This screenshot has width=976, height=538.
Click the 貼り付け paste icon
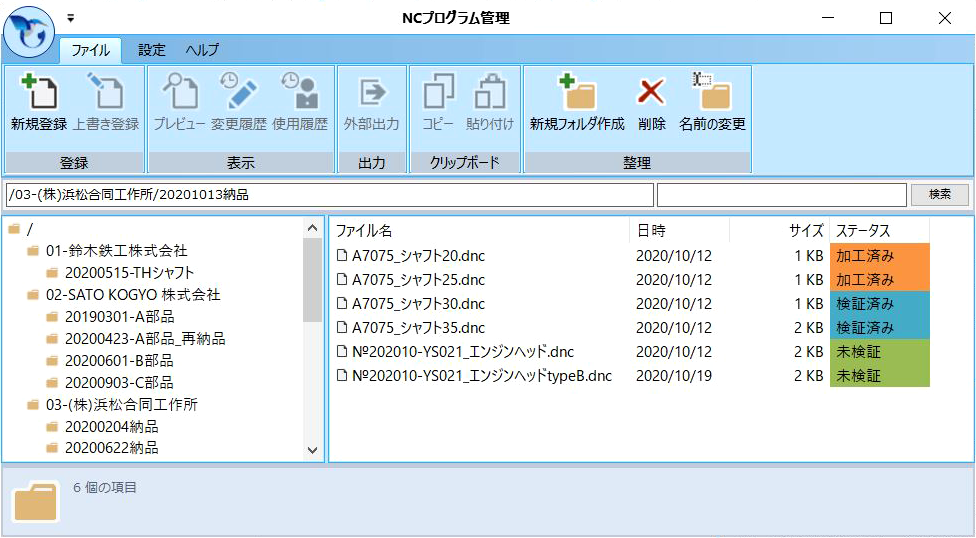coord(490,103)
